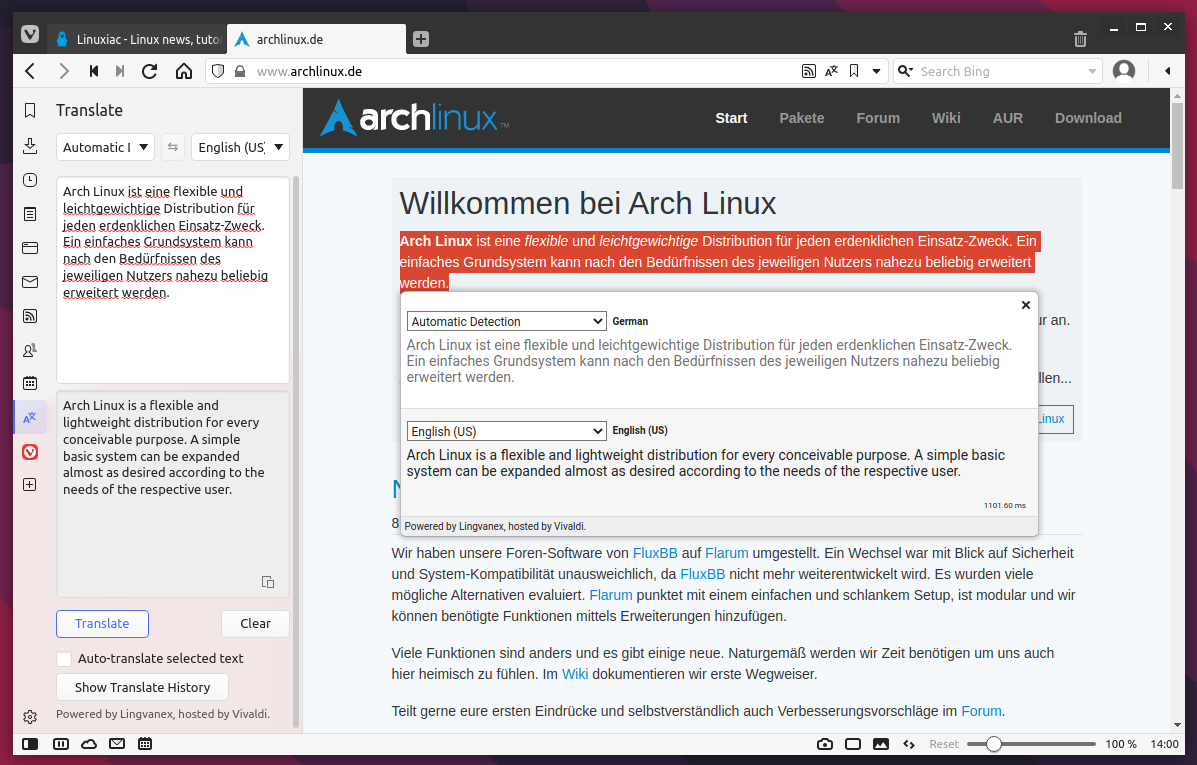The height and width of the screenshot is (765, 1197).
Task: Click the Clear button
Action: pyautogui.click(x=255, y=624)
